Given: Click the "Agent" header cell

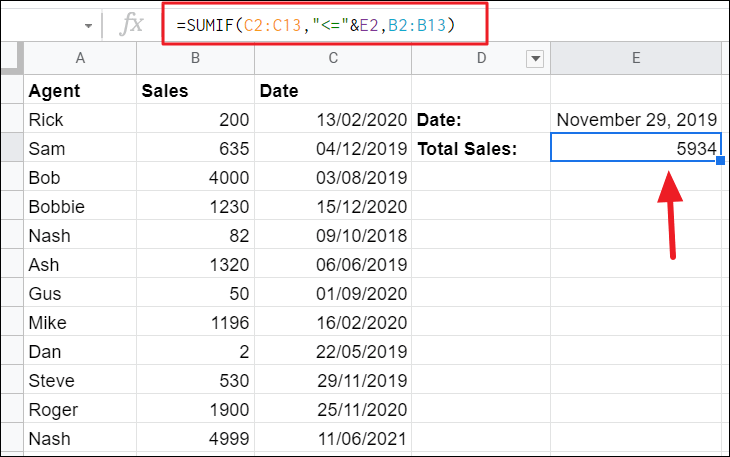Looking at the screenshot, I should tap(80, 91).
